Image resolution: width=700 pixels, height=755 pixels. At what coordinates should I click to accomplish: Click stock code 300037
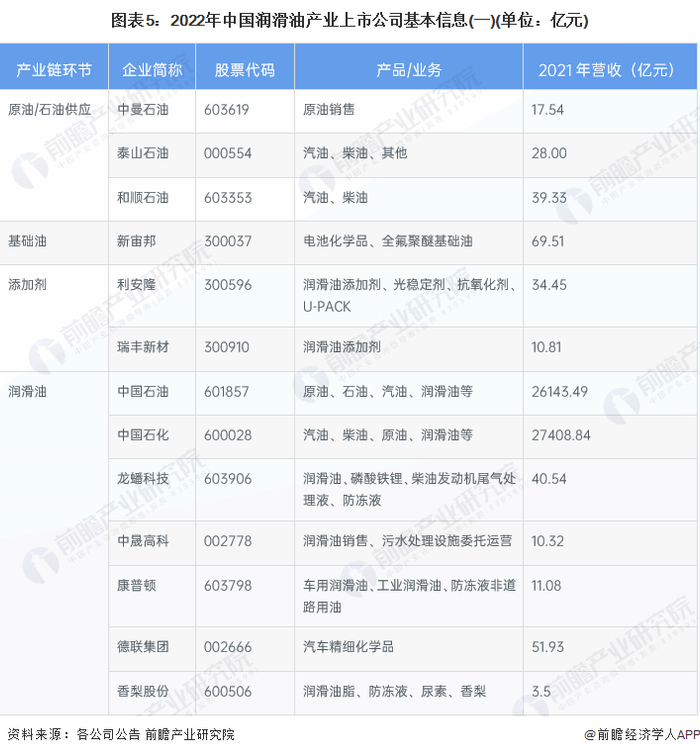click(228, 241)
